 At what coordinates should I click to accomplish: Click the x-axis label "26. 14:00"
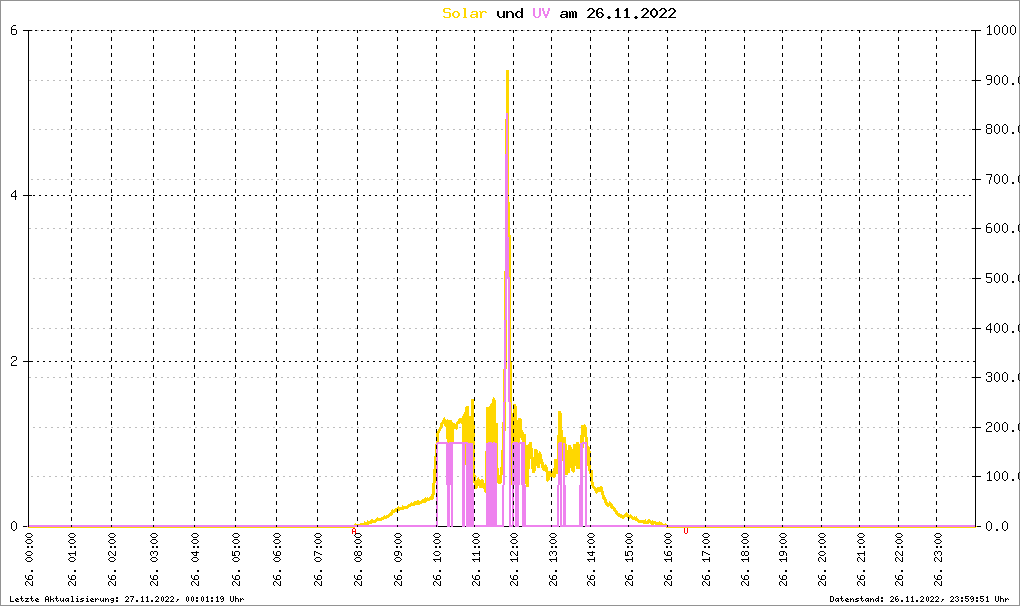click(x=591, y=560)
